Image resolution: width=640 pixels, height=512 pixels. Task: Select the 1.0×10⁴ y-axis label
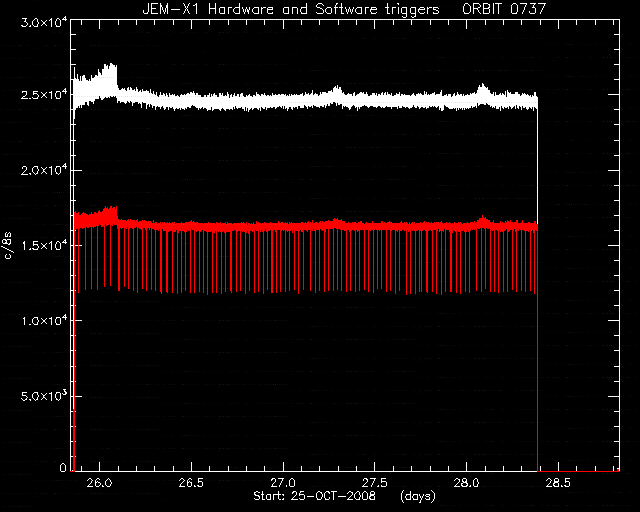(x=44, y=320)
